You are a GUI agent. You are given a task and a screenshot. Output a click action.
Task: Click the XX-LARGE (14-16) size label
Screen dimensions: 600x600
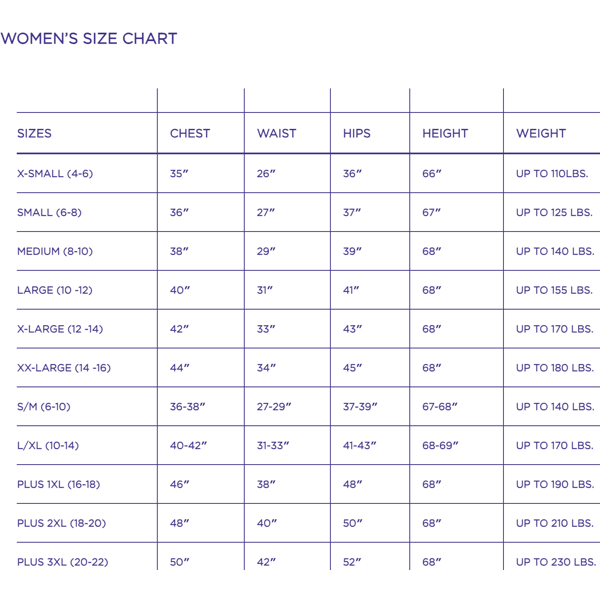[64, 368]
